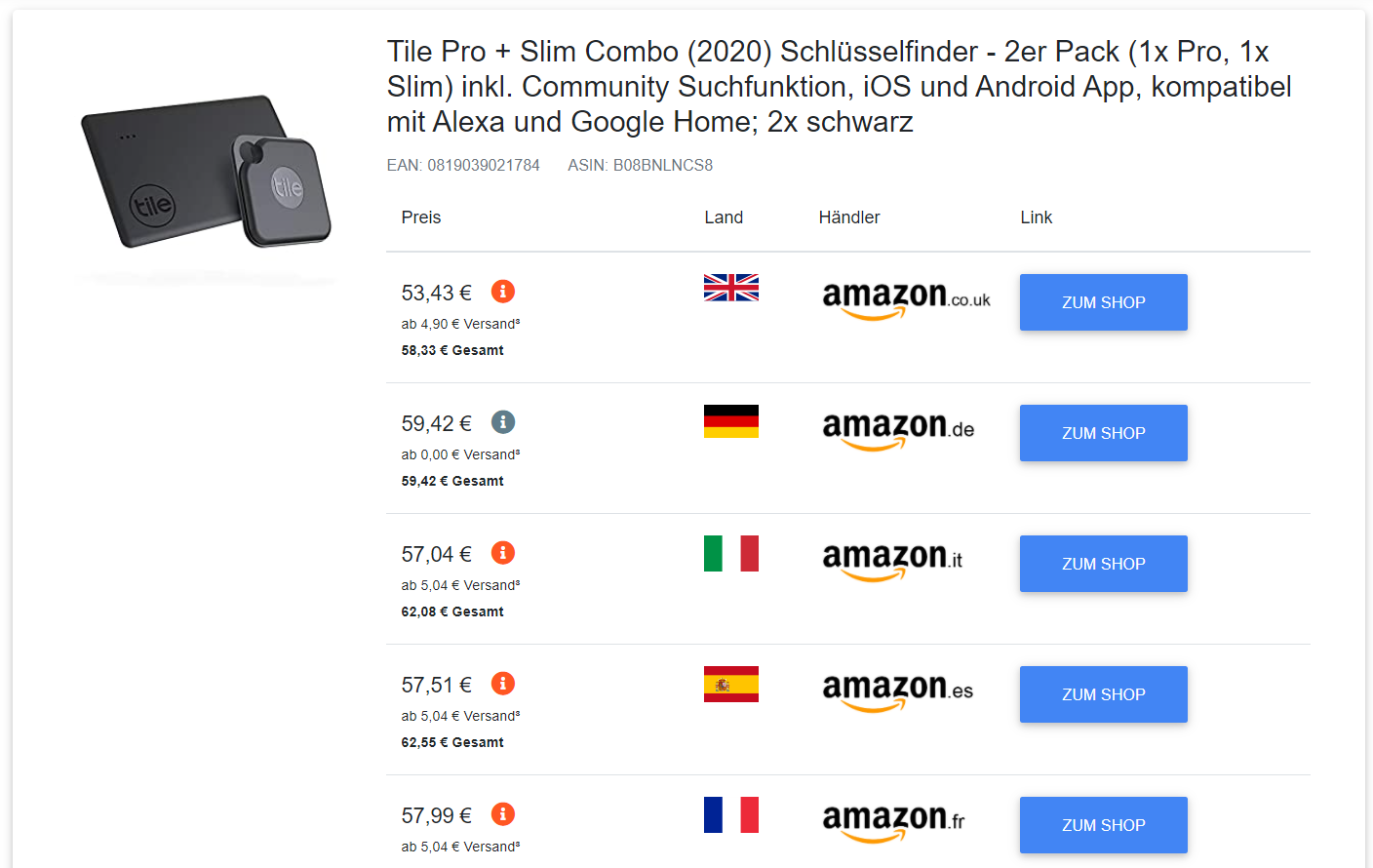Click the German flag icon

(x=731, y=421)
